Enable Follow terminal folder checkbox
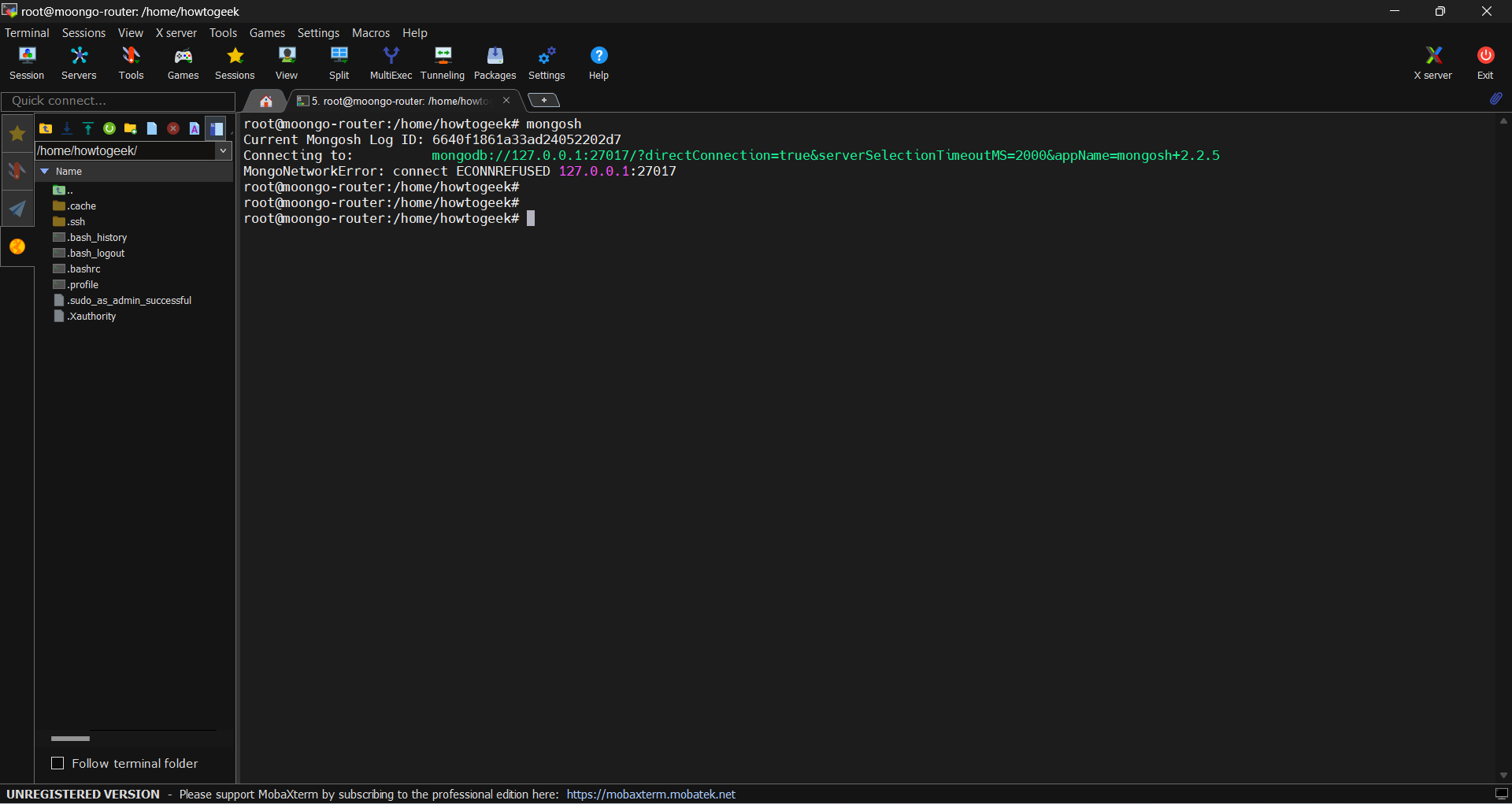The height and width of the screenshot is (804, 1512). pos(57,763)
